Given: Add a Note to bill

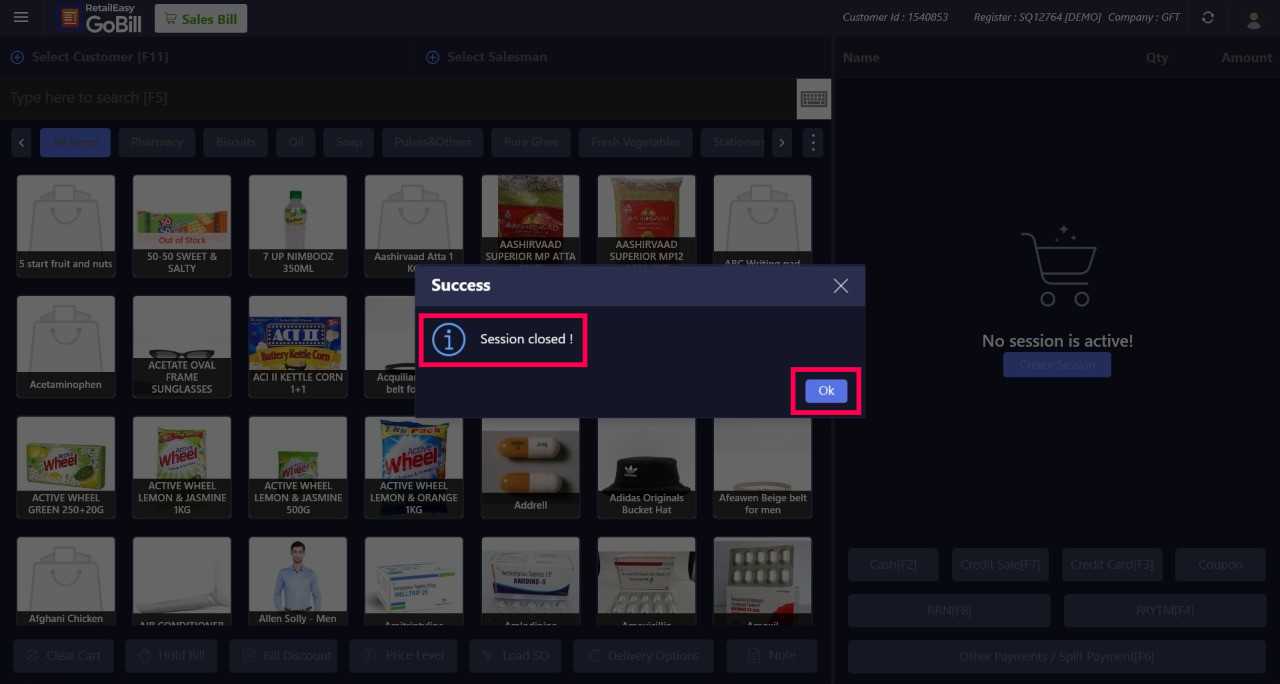Looking at the screenshot, I should click(x=772, y=656).
